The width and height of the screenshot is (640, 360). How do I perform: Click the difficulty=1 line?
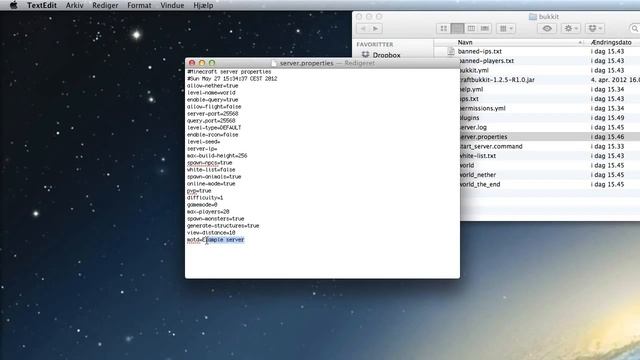tap(205, 198)
